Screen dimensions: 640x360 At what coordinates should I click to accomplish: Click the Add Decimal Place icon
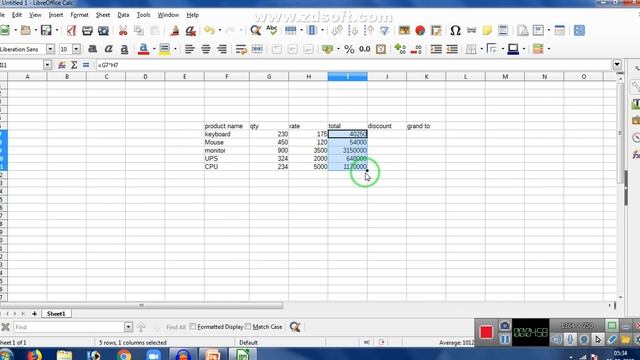(x=400, y=49)
